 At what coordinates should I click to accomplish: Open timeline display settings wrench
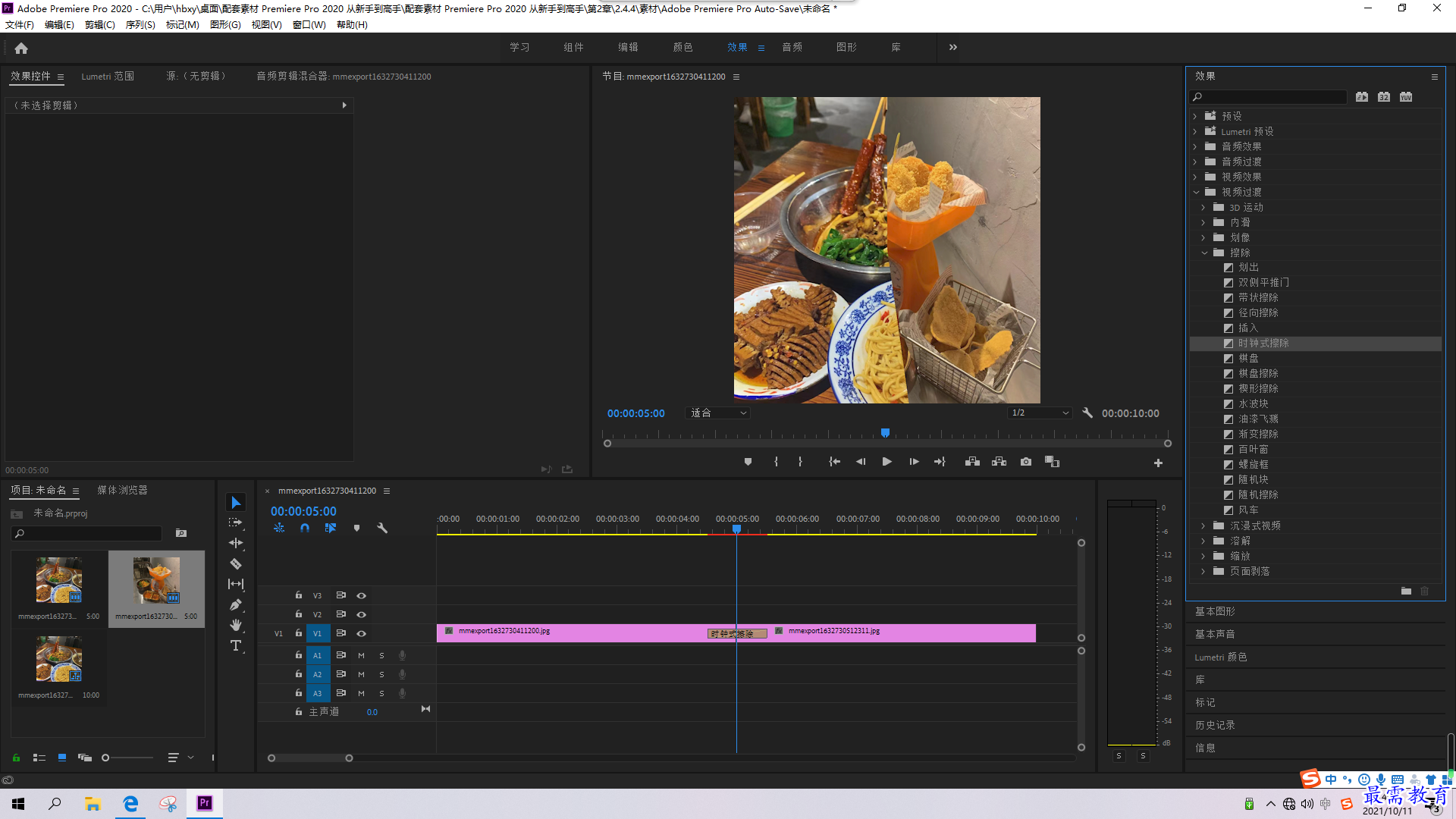(x=382, y=528)
